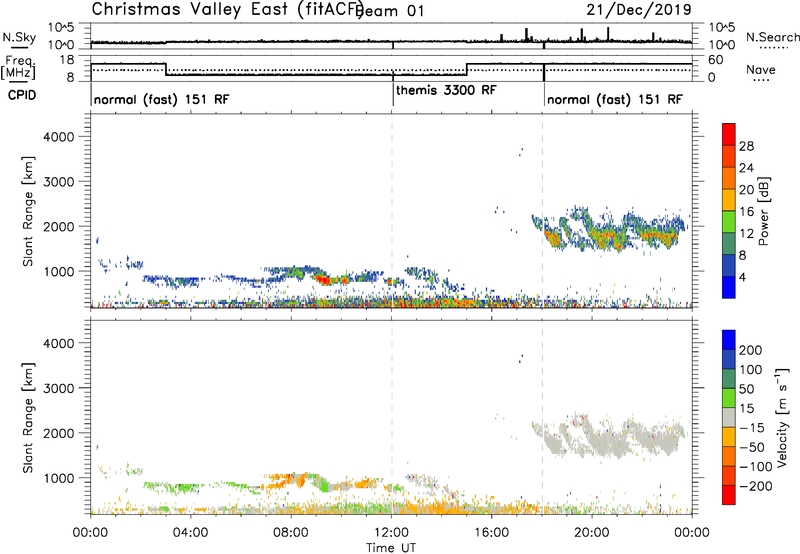Click the 'normal (fast) 151 RF' label after 18:00

pos(614,99)
